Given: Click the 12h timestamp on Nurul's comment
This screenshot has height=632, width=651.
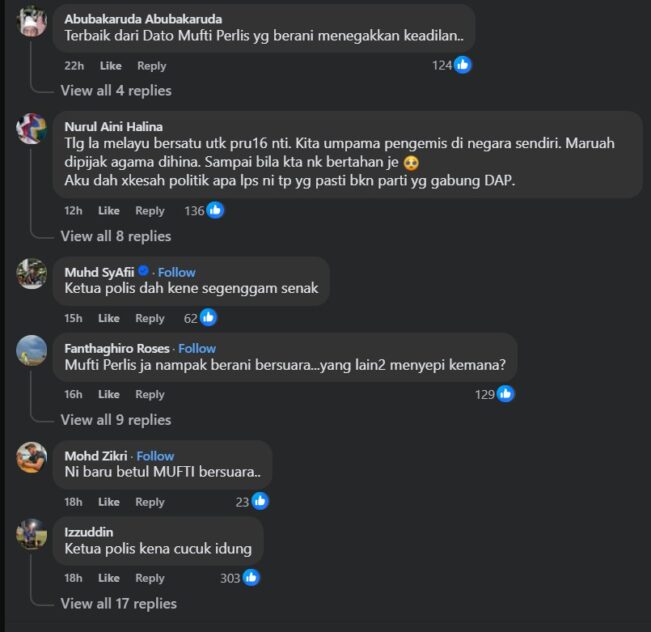Looking at the screenshot, I should click(73, 211).
